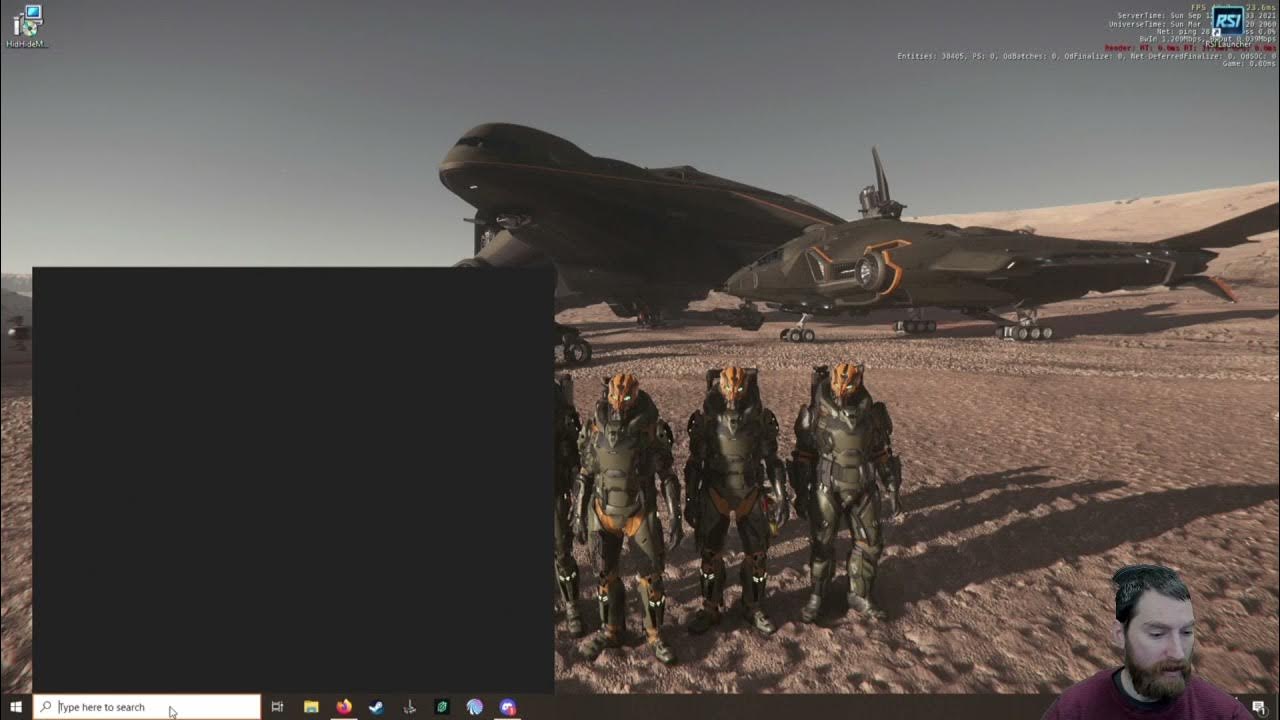The width and height of the screenshot is (1280, 720).
Task: Open the Windows Start menu
Action: pos(16,707)
